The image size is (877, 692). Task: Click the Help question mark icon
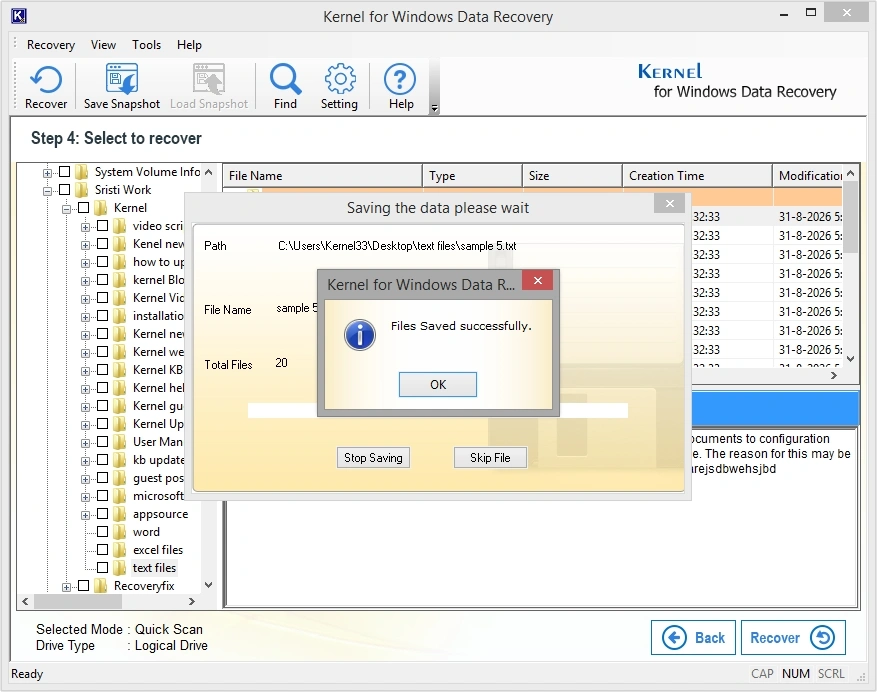[x=400, y=79]
